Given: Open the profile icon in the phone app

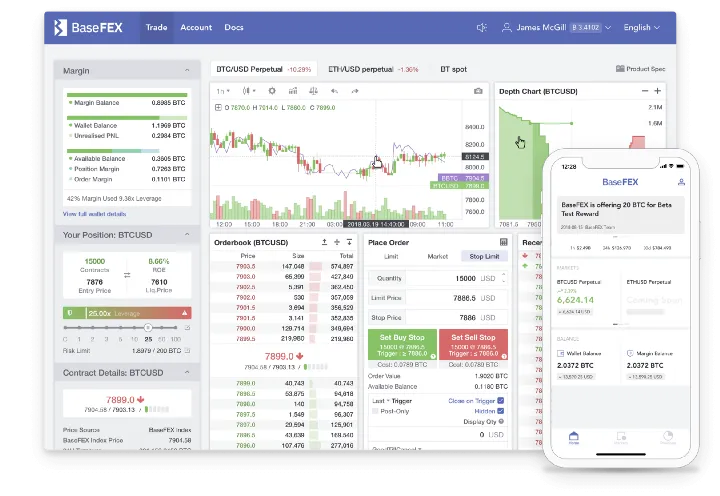Looking at the screenshot, I should coord(681,182).
